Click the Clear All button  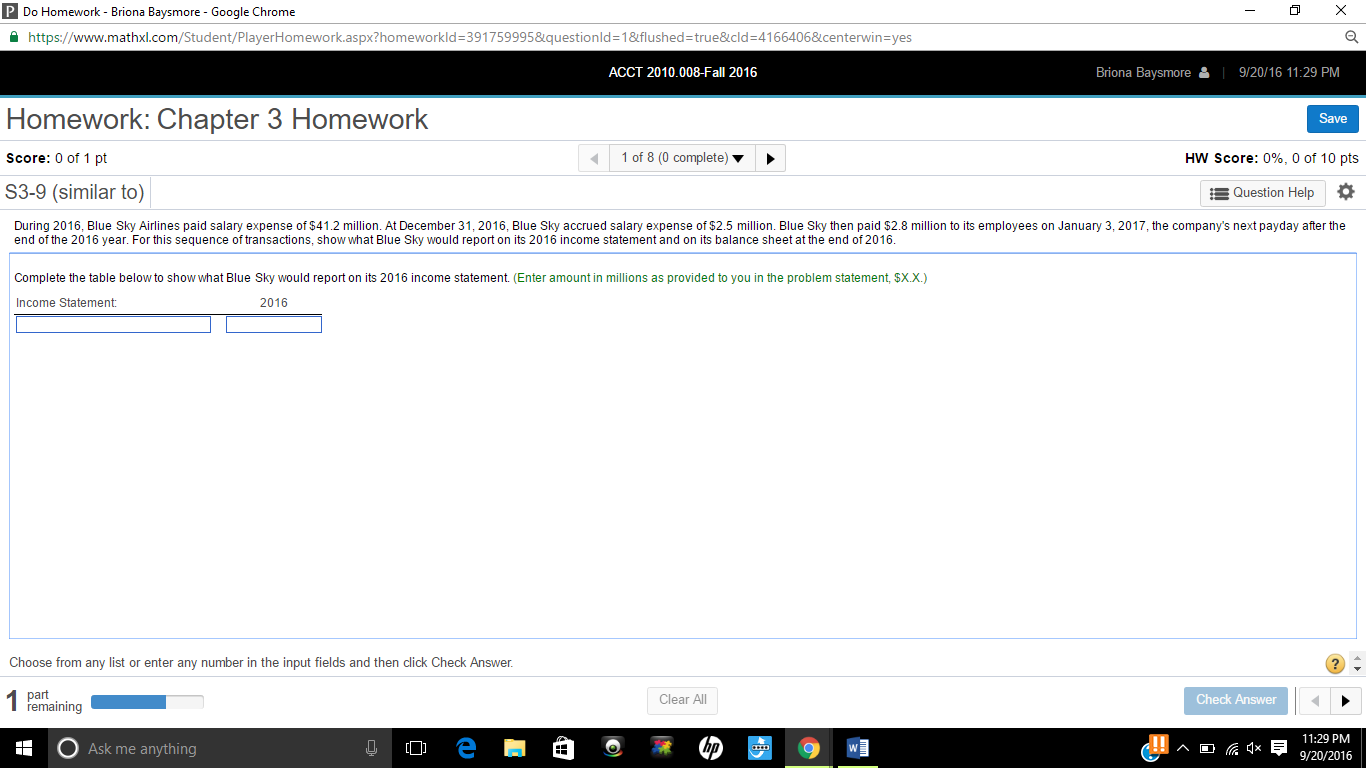click(682, 700)
